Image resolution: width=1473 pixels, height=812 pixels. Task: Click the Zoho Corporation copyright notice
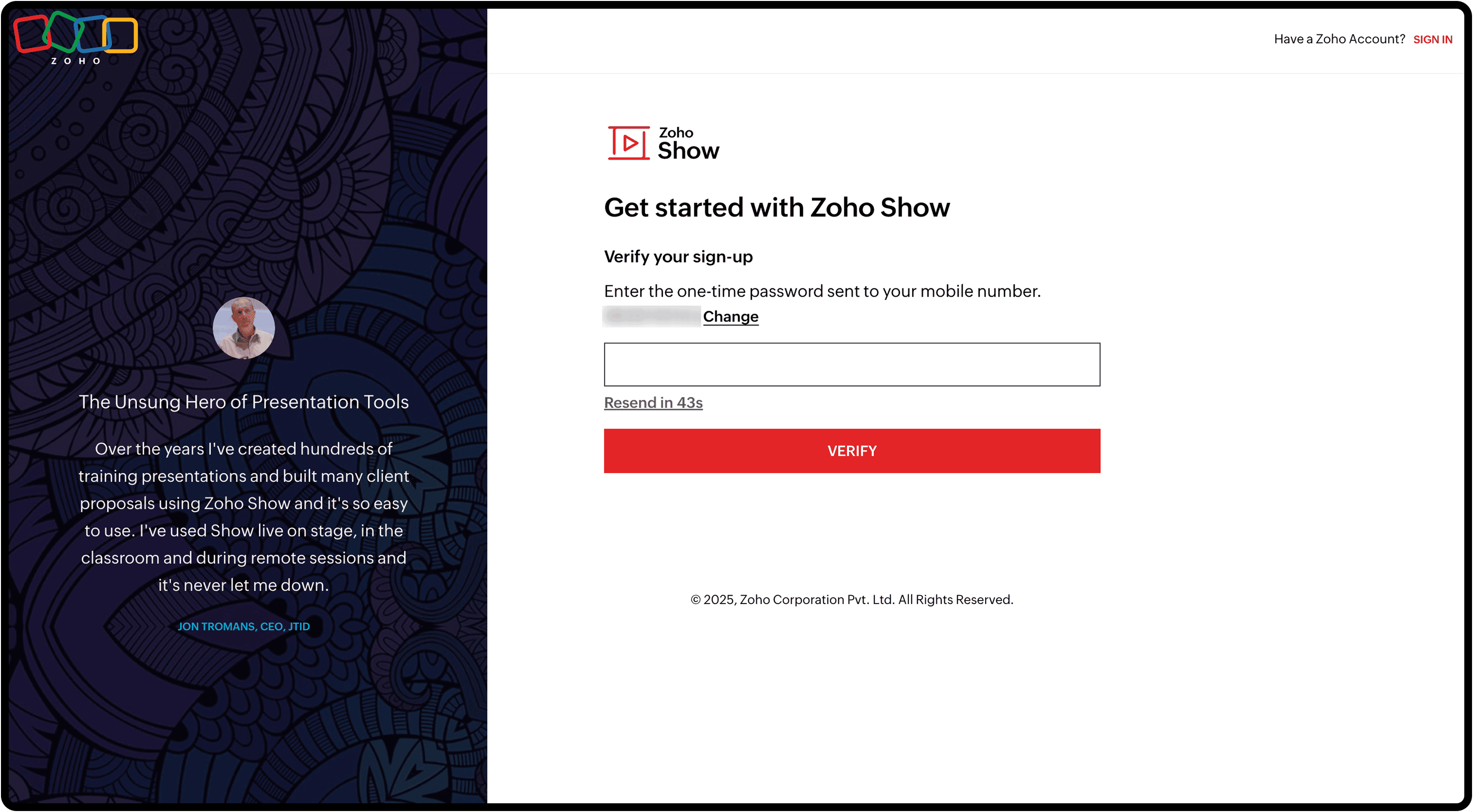coord(852,599)
